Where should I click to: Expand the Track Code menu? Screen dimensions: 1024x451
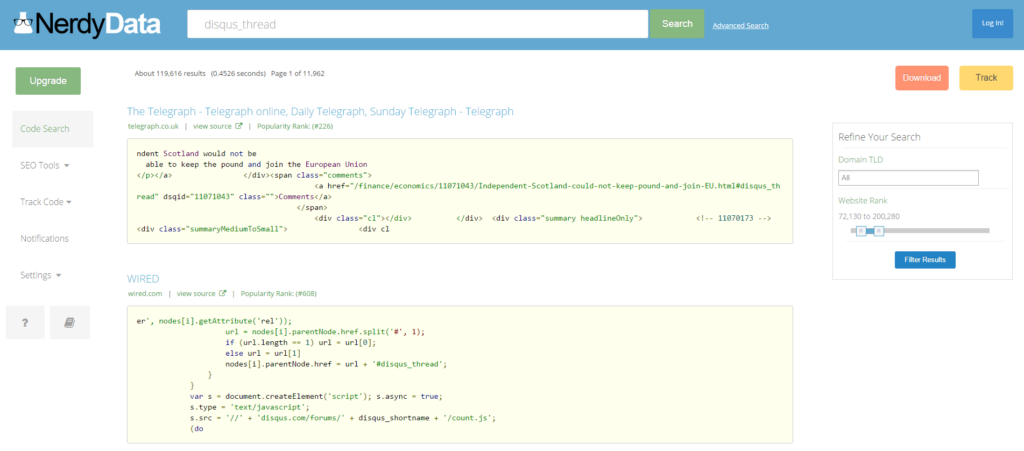46,202
